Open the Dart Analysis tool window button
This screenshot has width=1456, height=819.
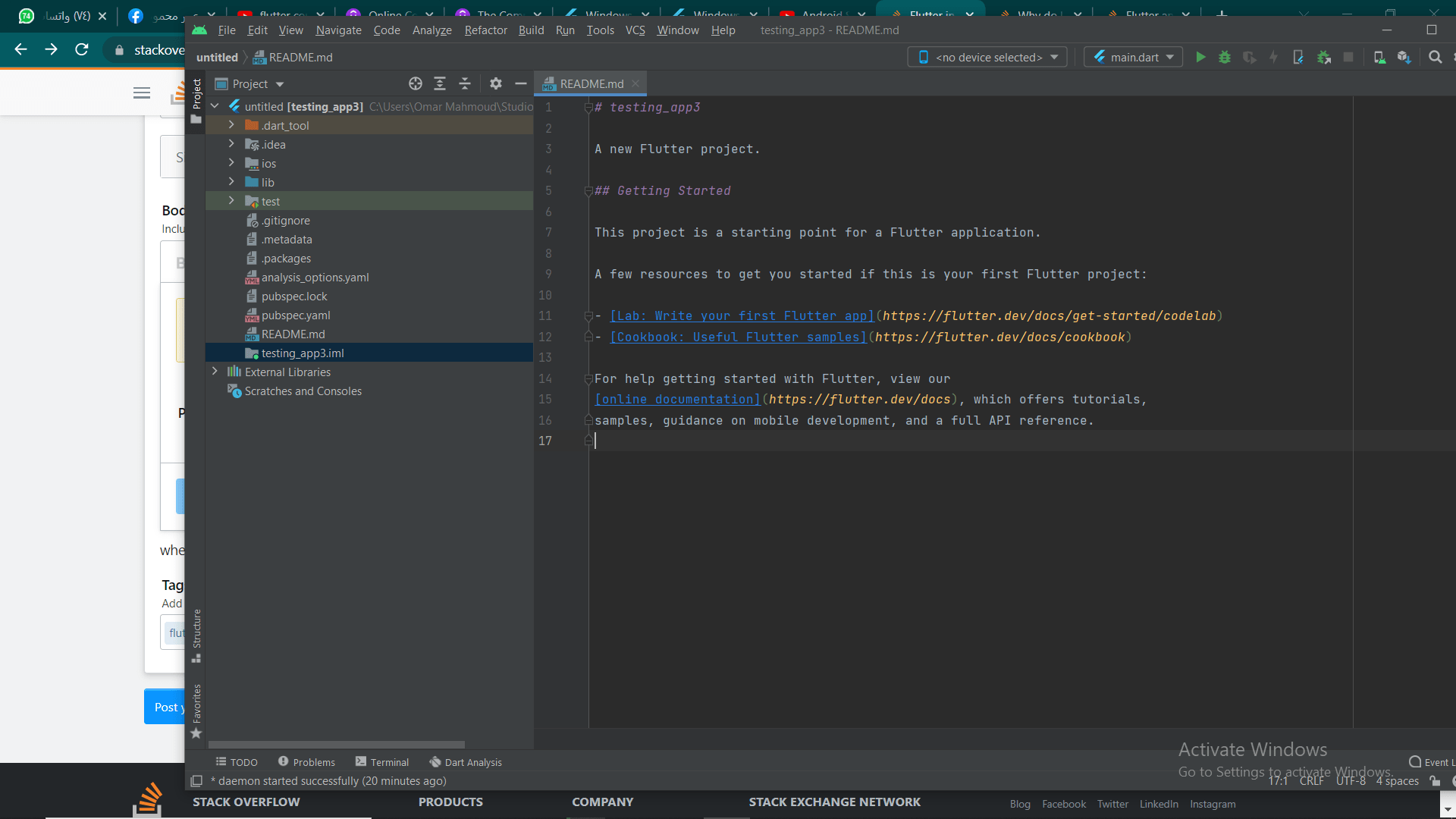point(466,762)
